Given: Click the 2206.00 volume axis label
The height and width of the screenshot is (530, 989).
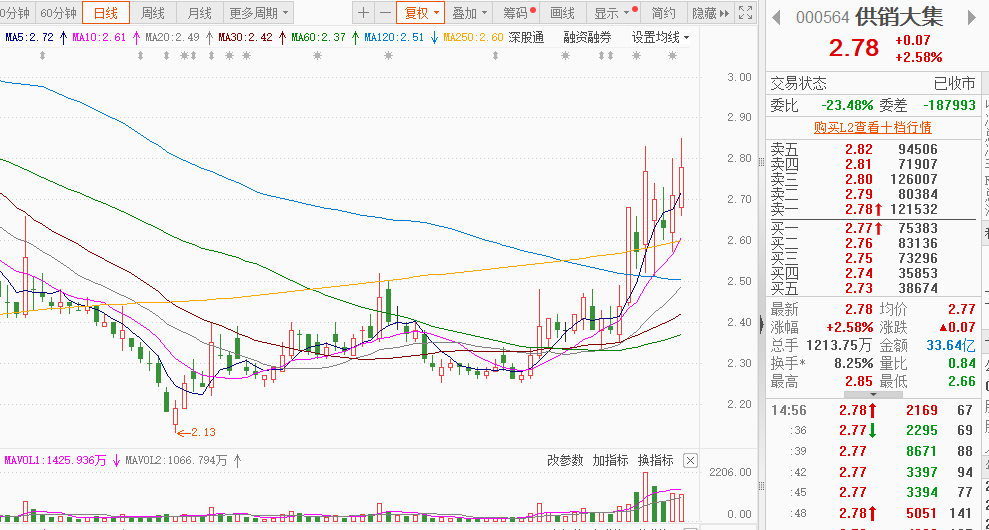Looking at the screenshot, I should (x=730, y=472).
